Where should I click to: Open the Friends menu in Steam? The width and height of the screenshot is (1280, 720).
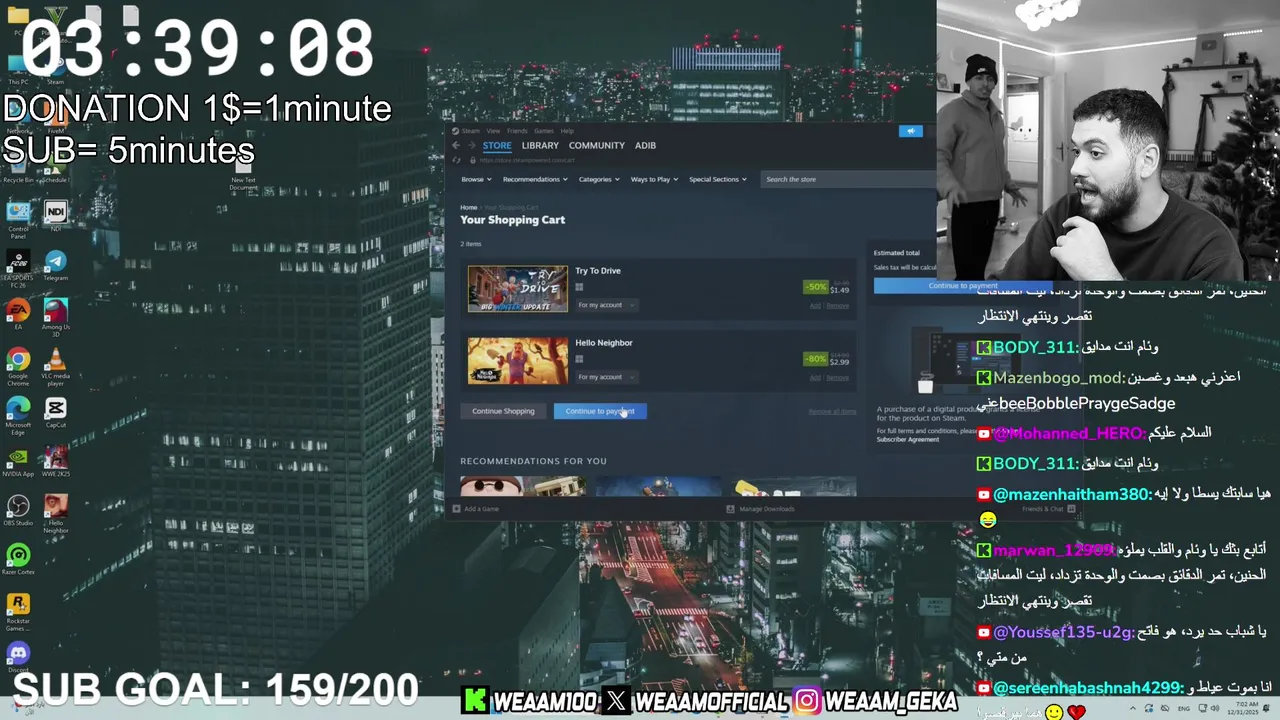(517, 131)
